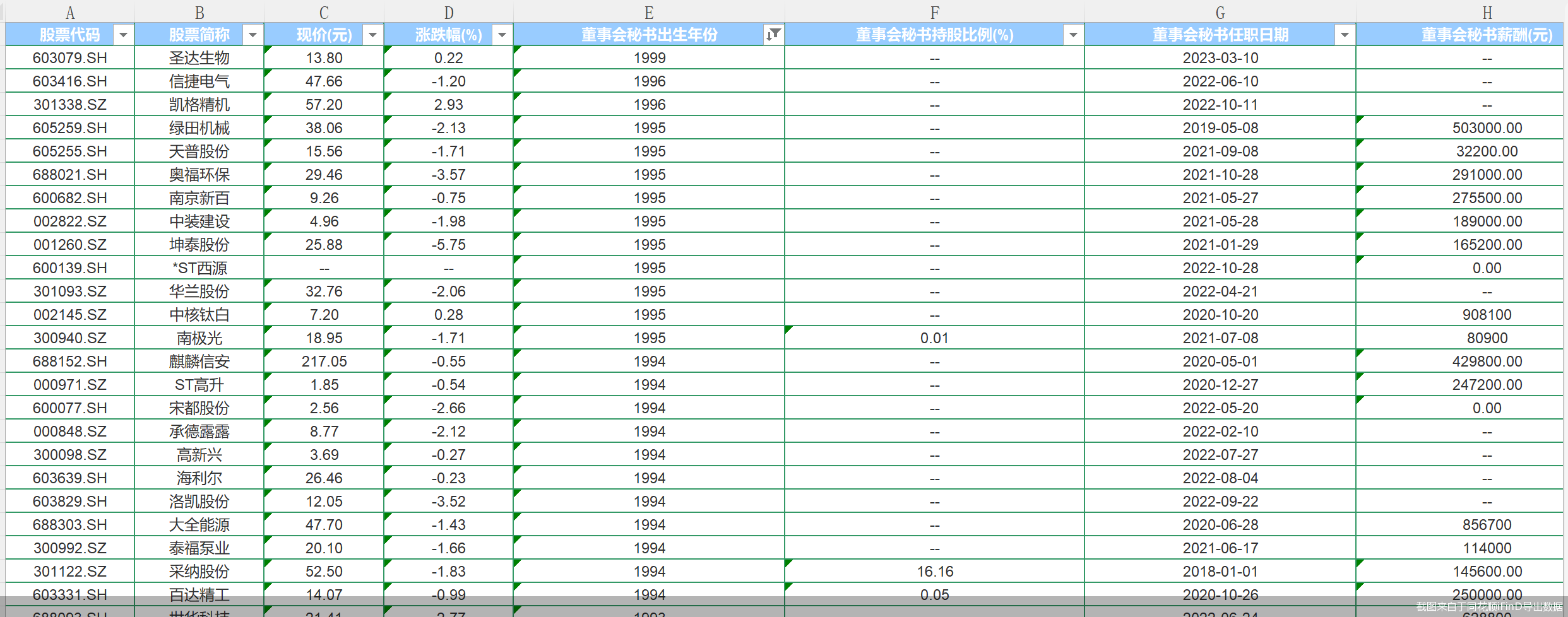Expand the 董事会秘书任职日期 filter dropdown
Viewport: 1568px width, 617px height.
(1345, 35)
